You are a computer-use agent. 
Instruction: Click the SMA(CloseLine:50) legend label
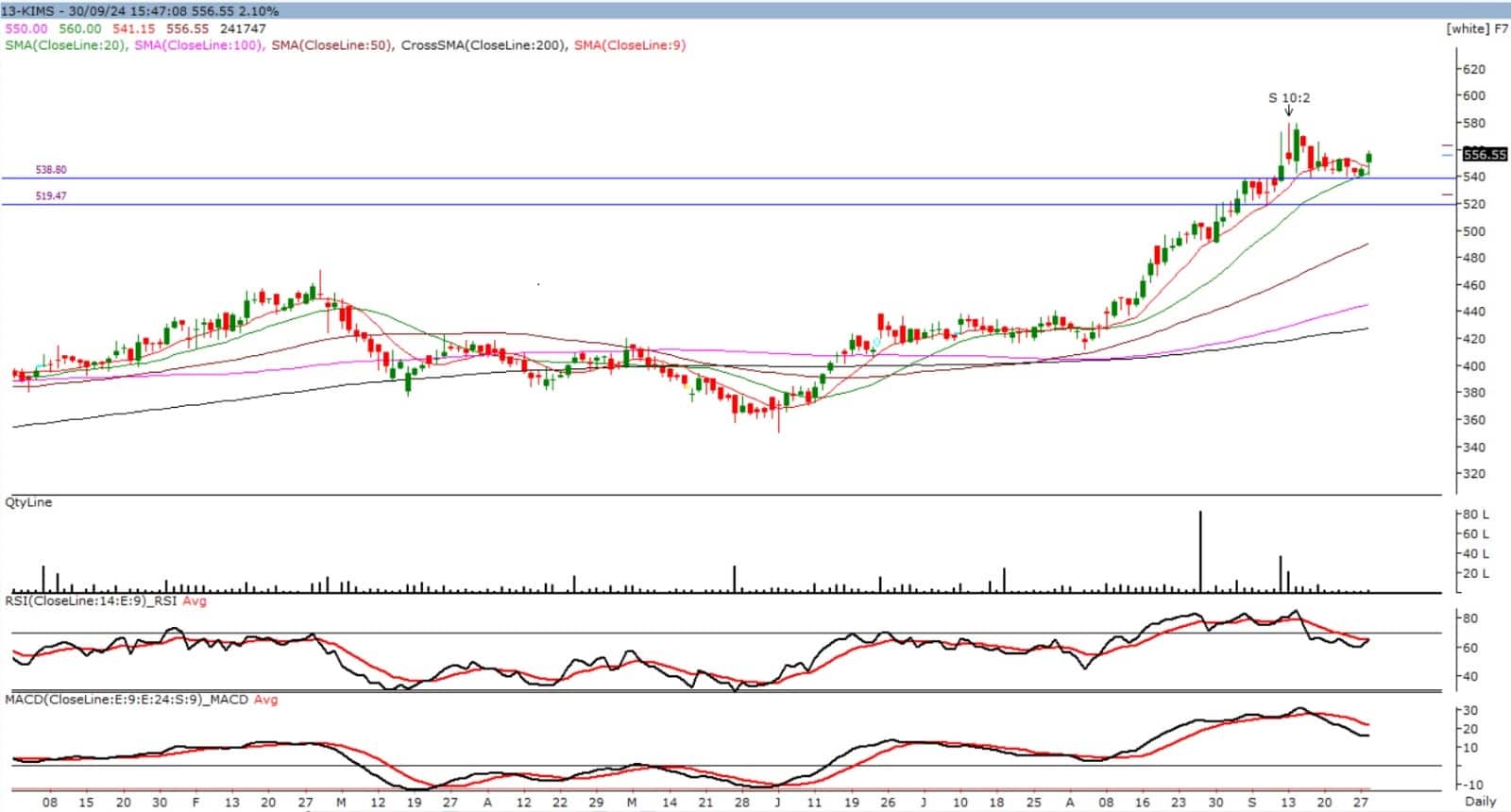(331, 44)
